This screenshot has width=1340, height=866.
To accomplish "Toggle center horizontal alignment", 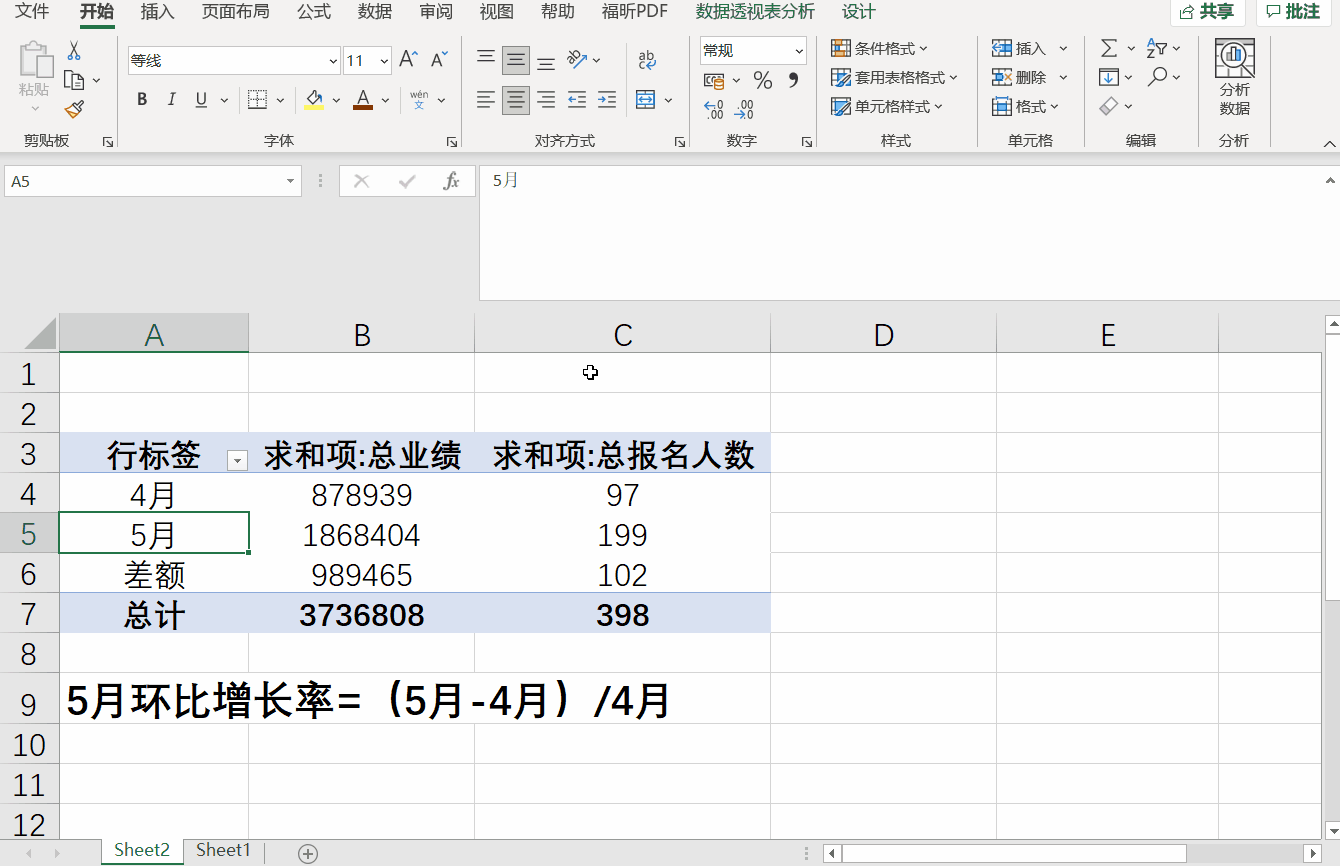I will [x=516, y=100].
